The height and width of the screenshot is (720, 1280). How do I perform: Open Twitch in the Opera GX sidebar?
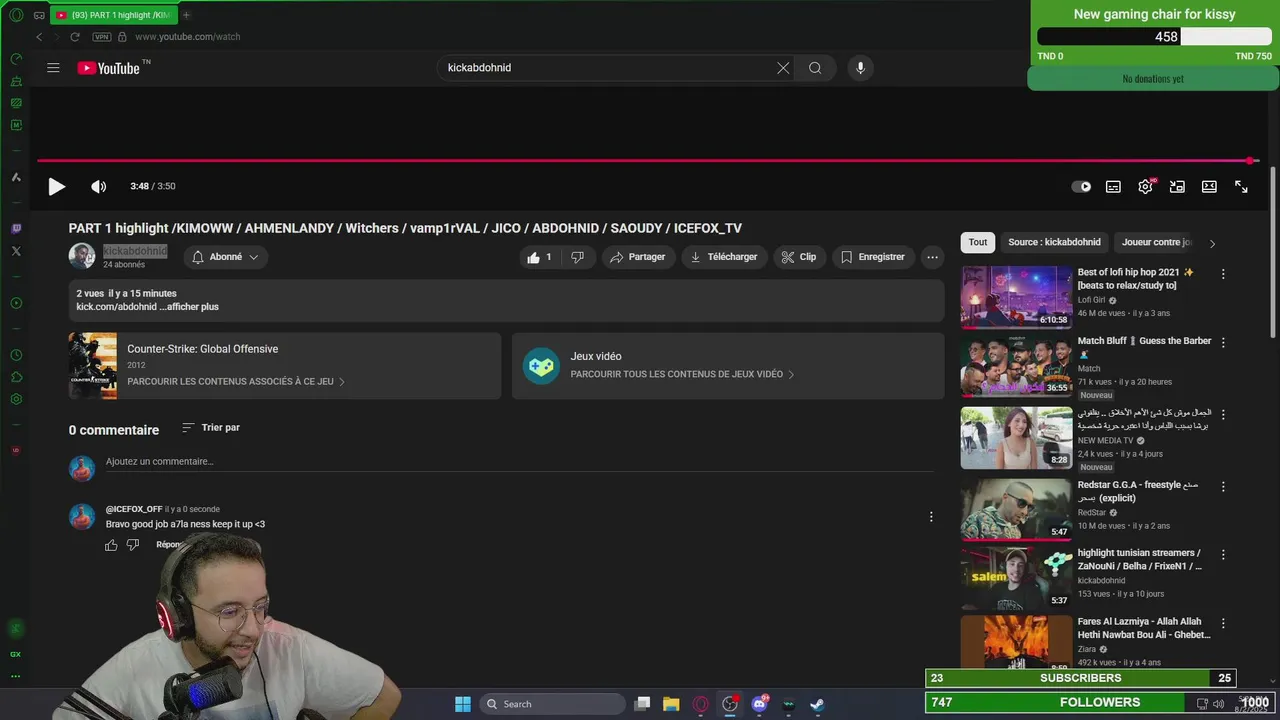[16, 229]
